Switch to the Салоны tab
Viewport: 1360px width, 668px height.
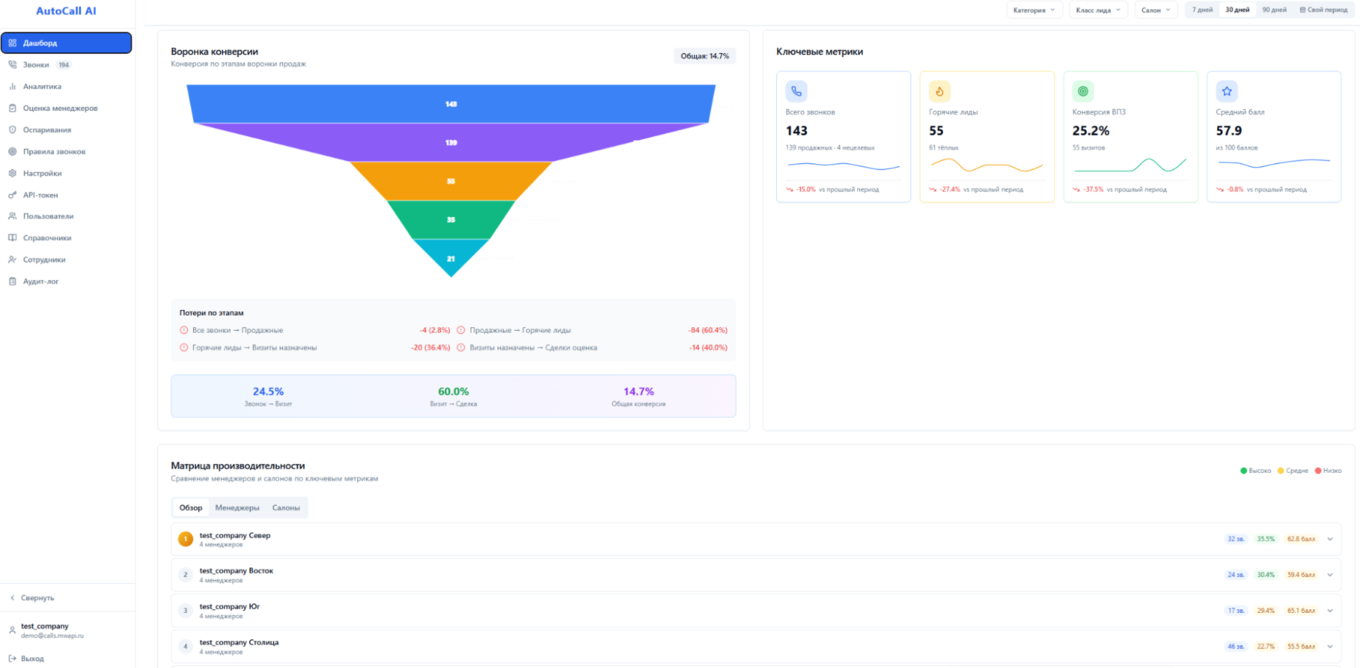(x=286, y=508)
